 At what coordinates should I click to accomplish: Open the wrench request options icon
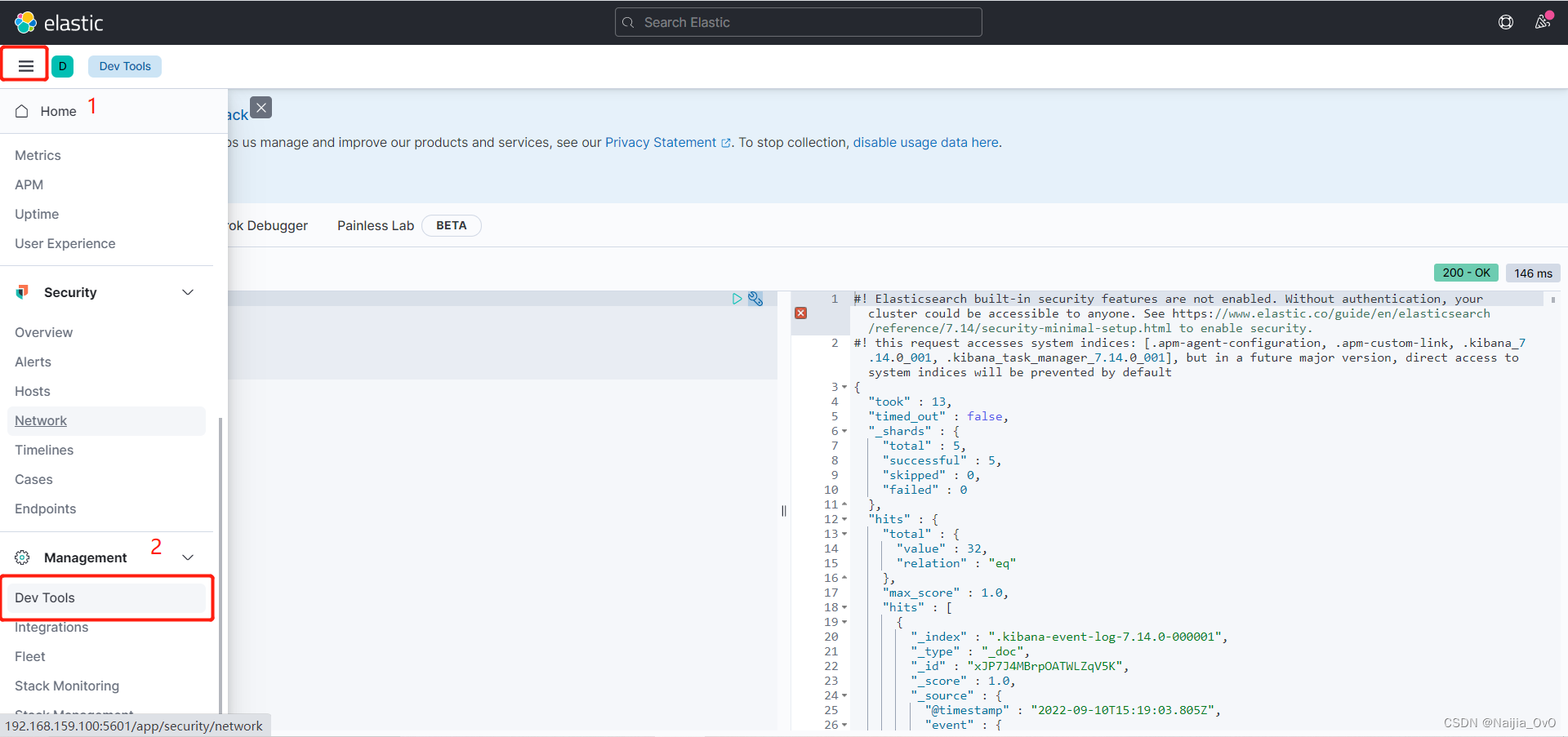coord(755,299)
